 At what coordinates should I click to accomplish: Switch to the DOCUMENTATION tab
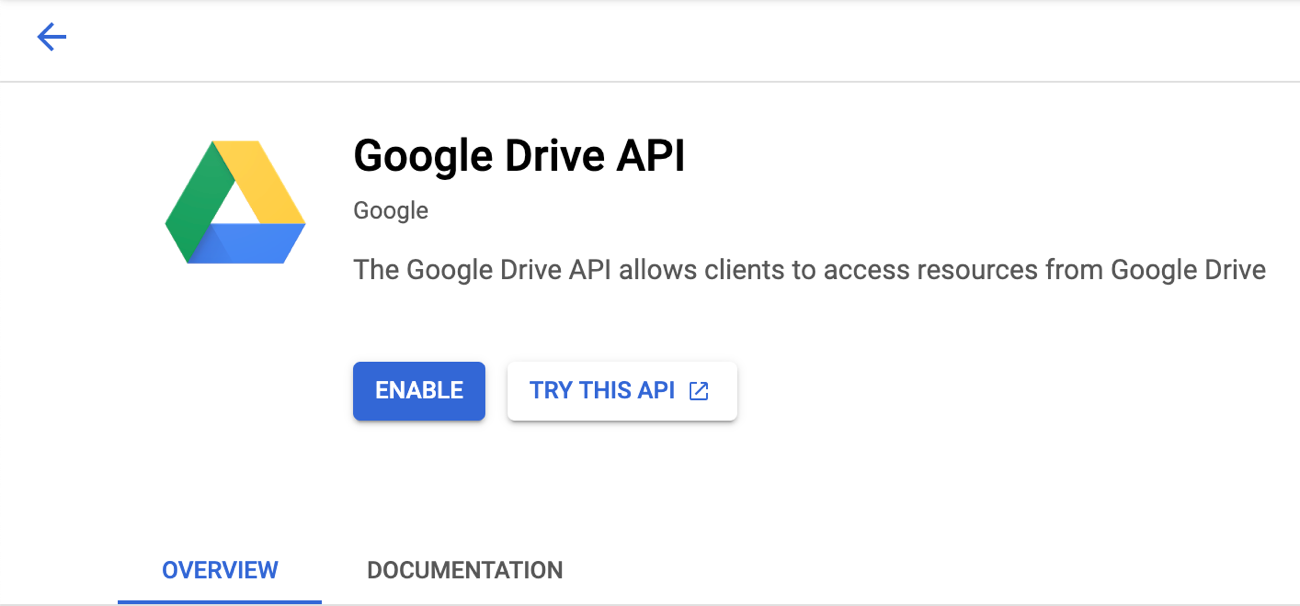(x=464, y=570)
